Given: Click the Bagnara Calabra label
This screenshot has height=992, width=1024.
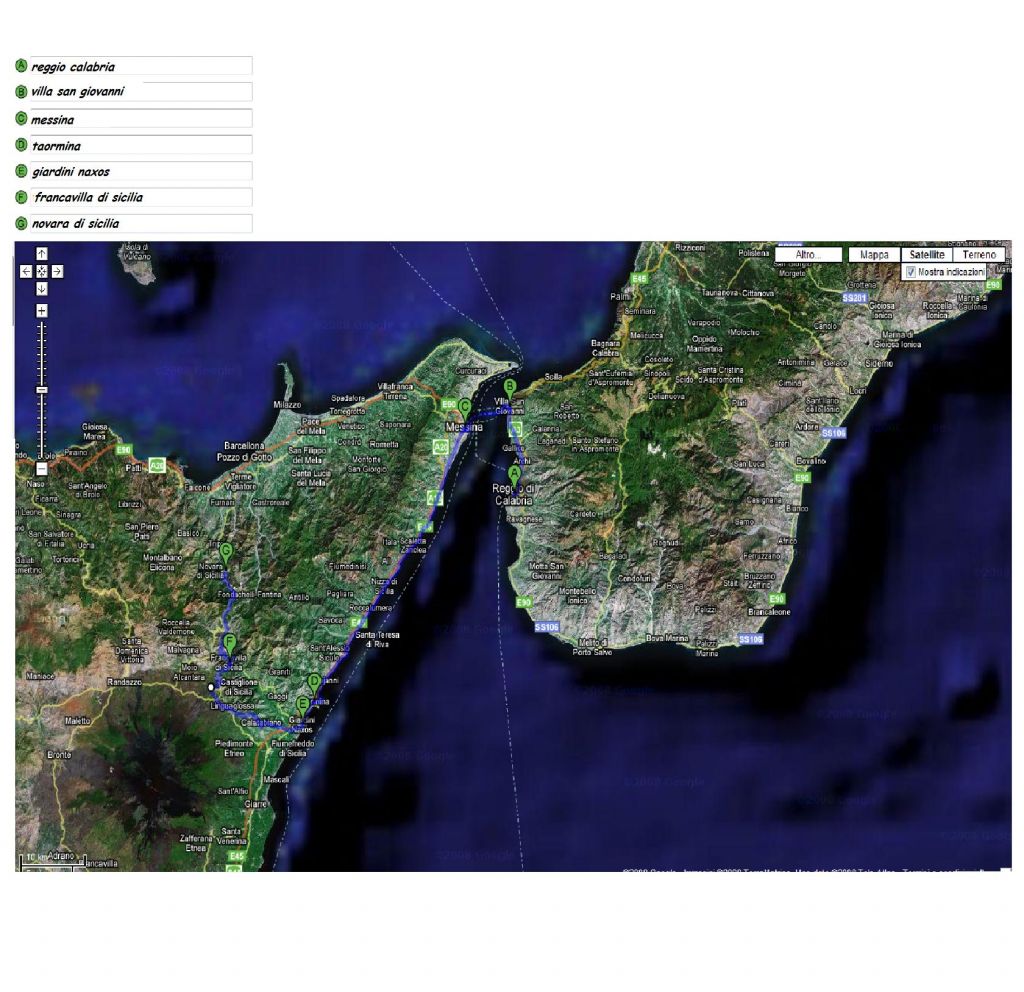Looking at the screenshot, I should pyautogui.click(x=605, y=348).
